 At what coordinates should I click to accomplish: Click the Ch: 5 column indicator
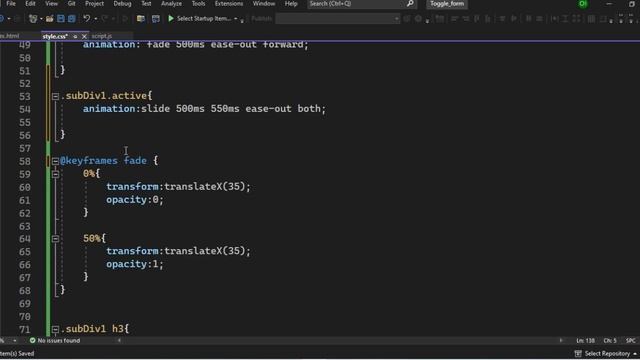[610, 340]
